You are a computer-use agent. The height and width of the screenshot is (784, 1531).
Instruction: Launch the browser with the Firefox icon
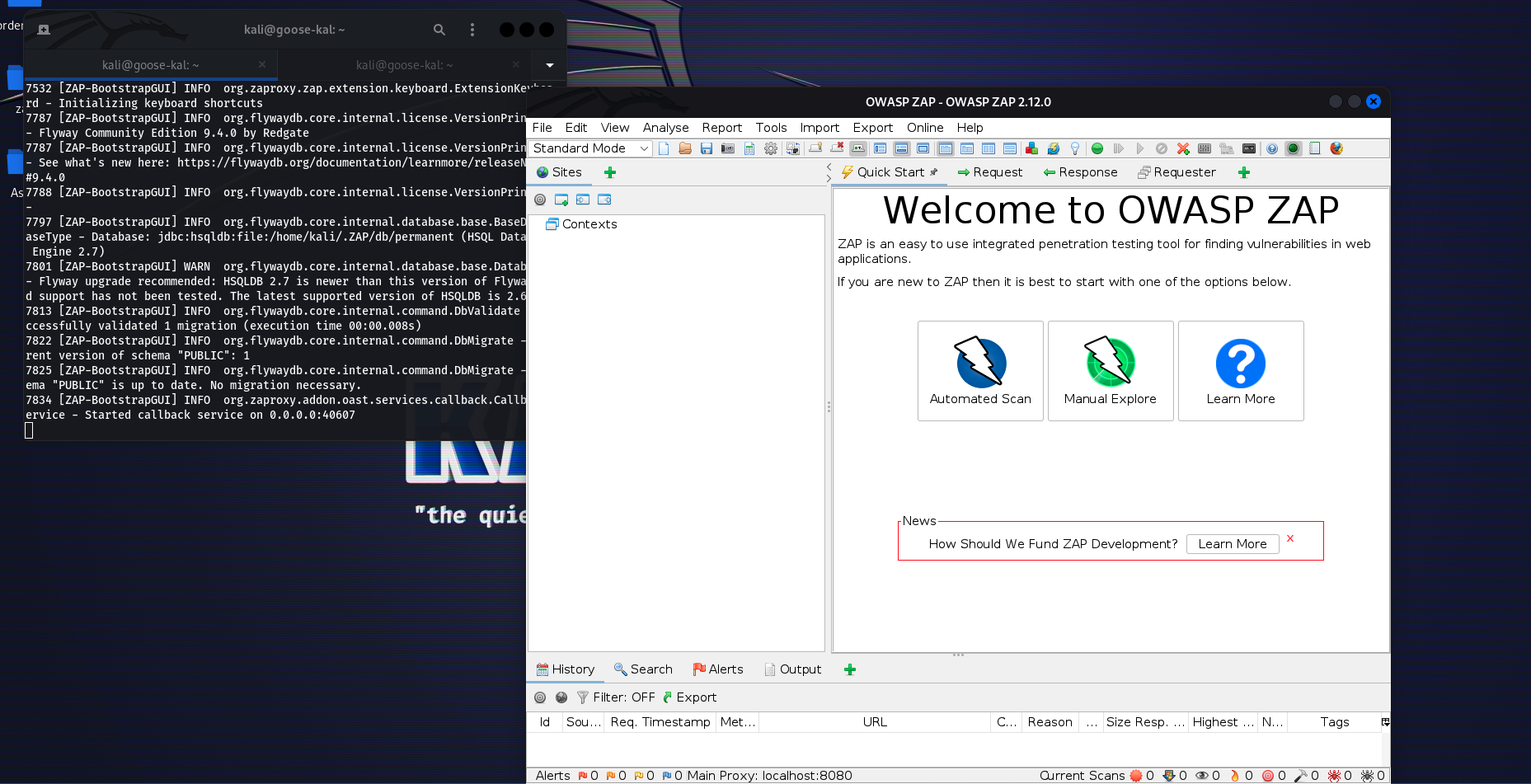1336,148
